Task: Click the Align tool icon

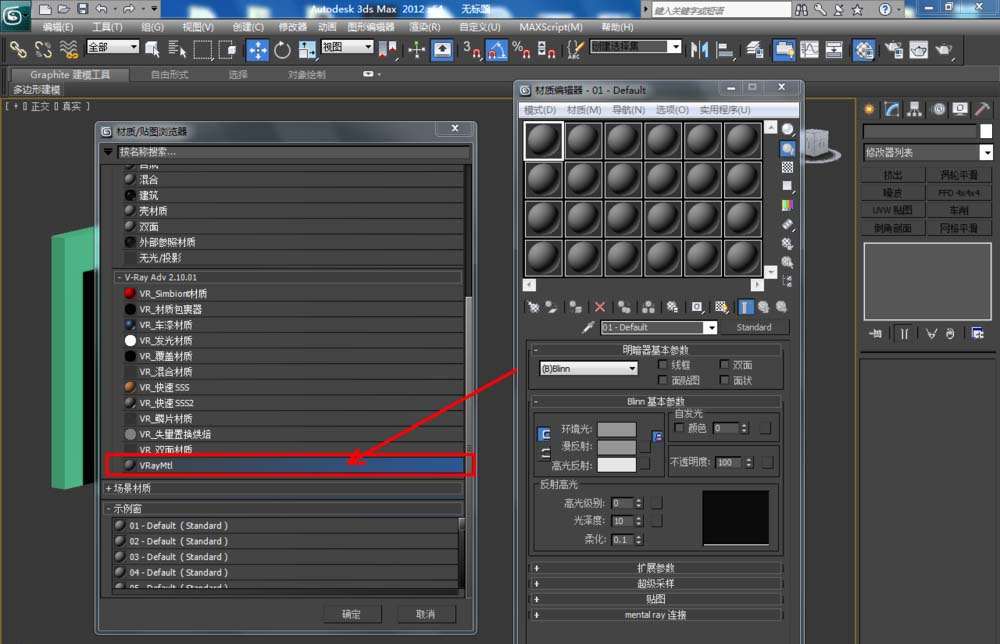Action: [x=725, y=49]
